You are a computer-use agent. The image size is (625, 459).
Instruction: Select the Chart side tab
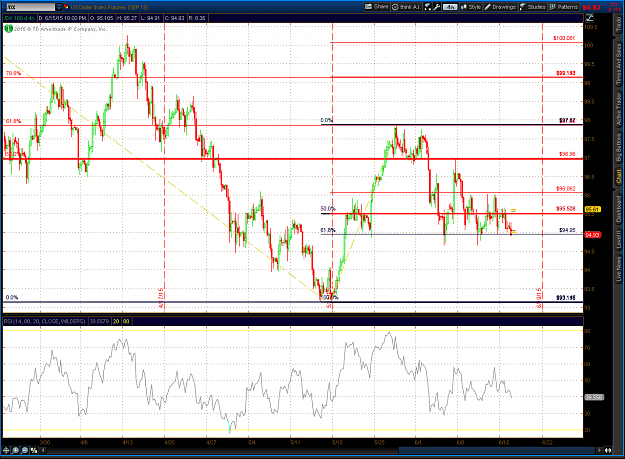click(619, 176)
